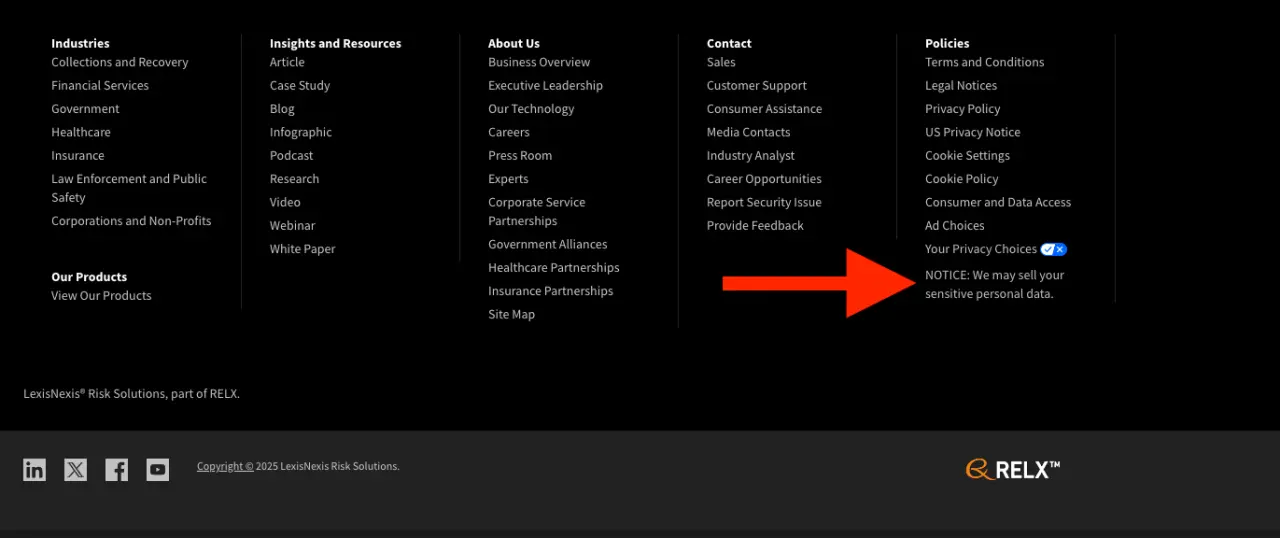Screen dimensions: 1280x538
Task: Open Healthcare Partnerships
Action: click(x=553, y=268)
